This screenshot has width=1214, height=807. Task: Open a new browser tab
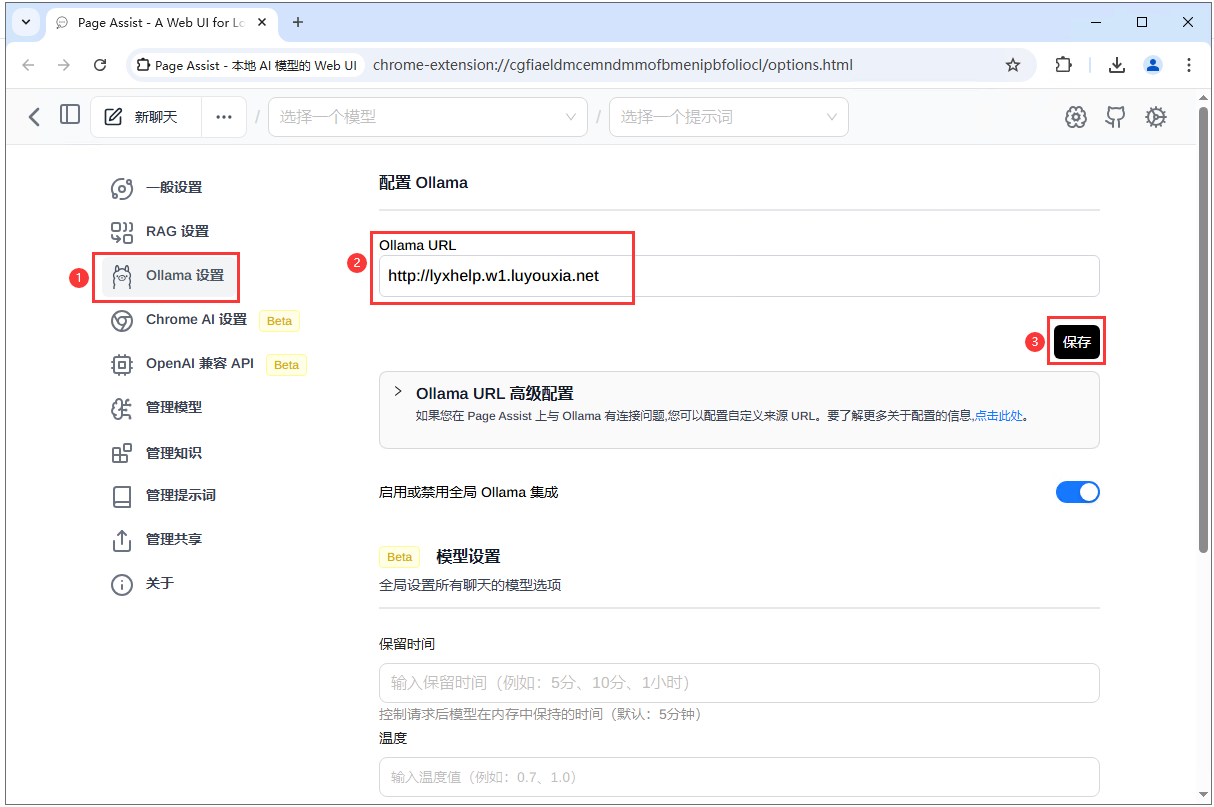point(298,22)
